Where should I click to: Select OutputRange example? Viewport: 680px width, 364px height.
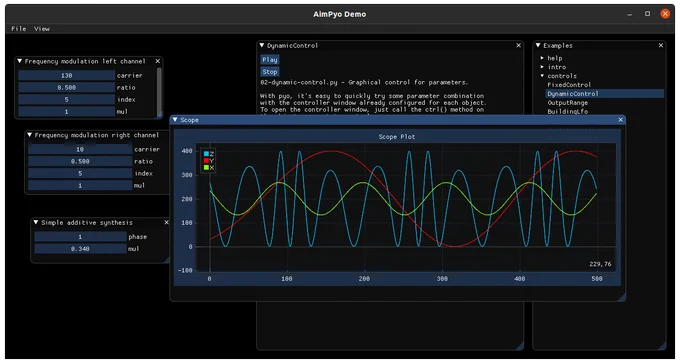click(568, 103)
